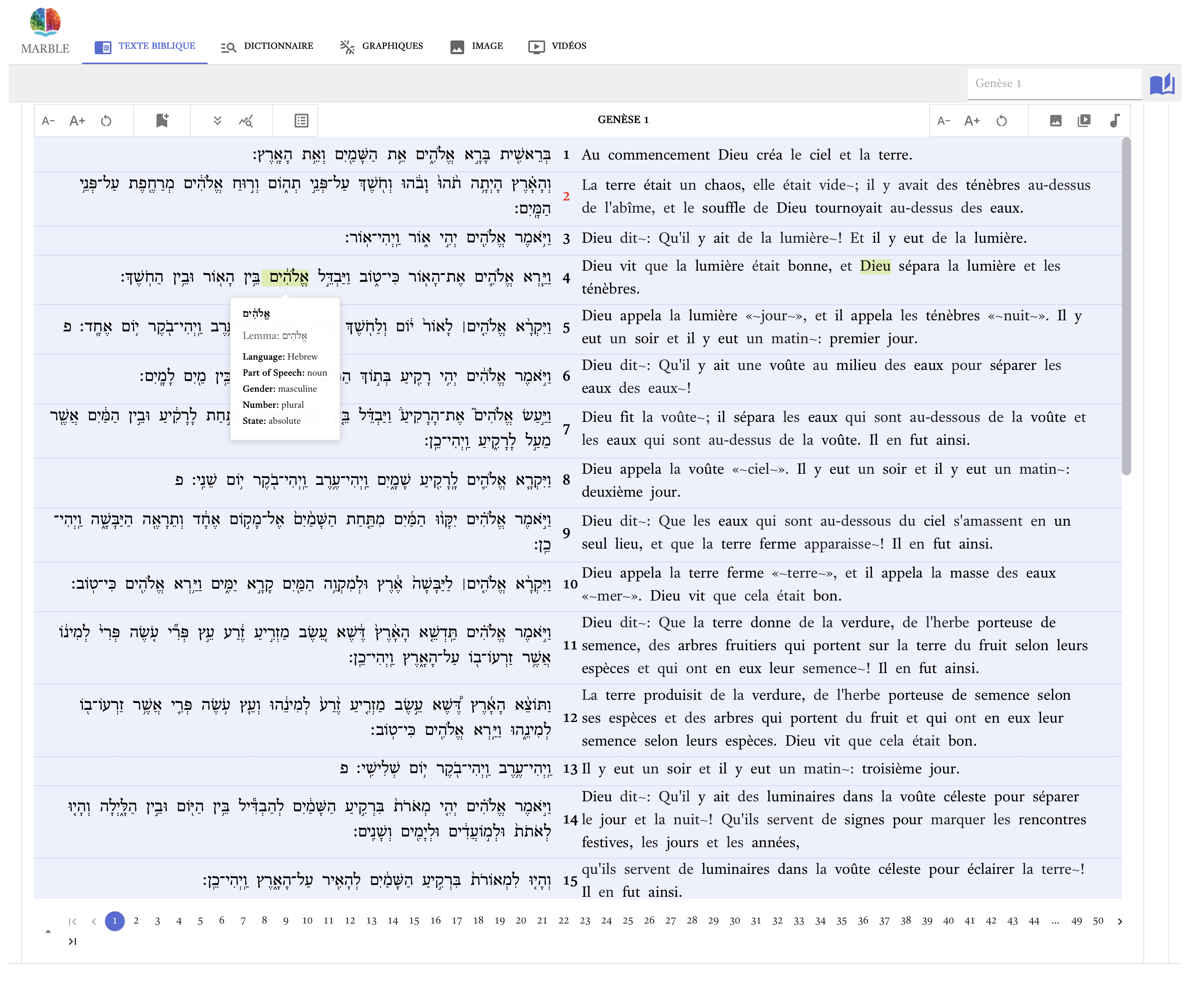Jump to last page arrow
The image size is (1204, 985).
point(72,941)
